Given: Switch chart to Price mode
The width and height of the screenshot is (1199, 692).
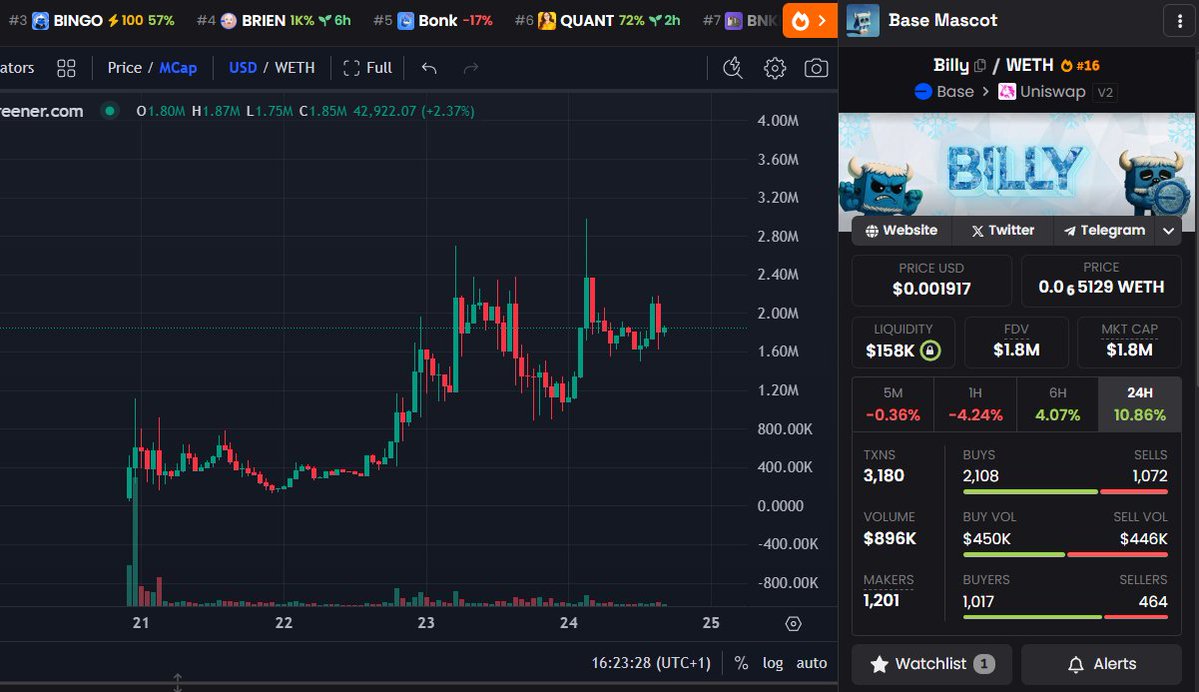Looking at the screenshot, I should pyautogui.click(x=125, y=68).
